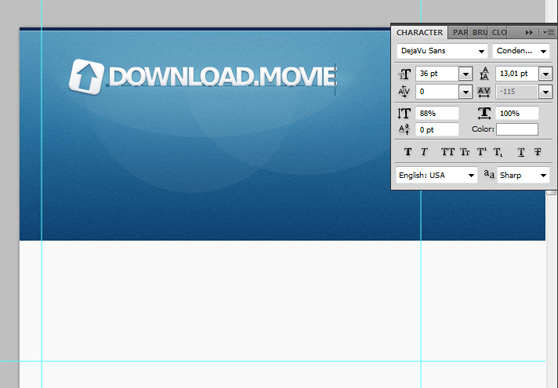Expand the font size dropdown arrow
The height and width of the screenshot is (388, 558).
[x=465, y=74]
